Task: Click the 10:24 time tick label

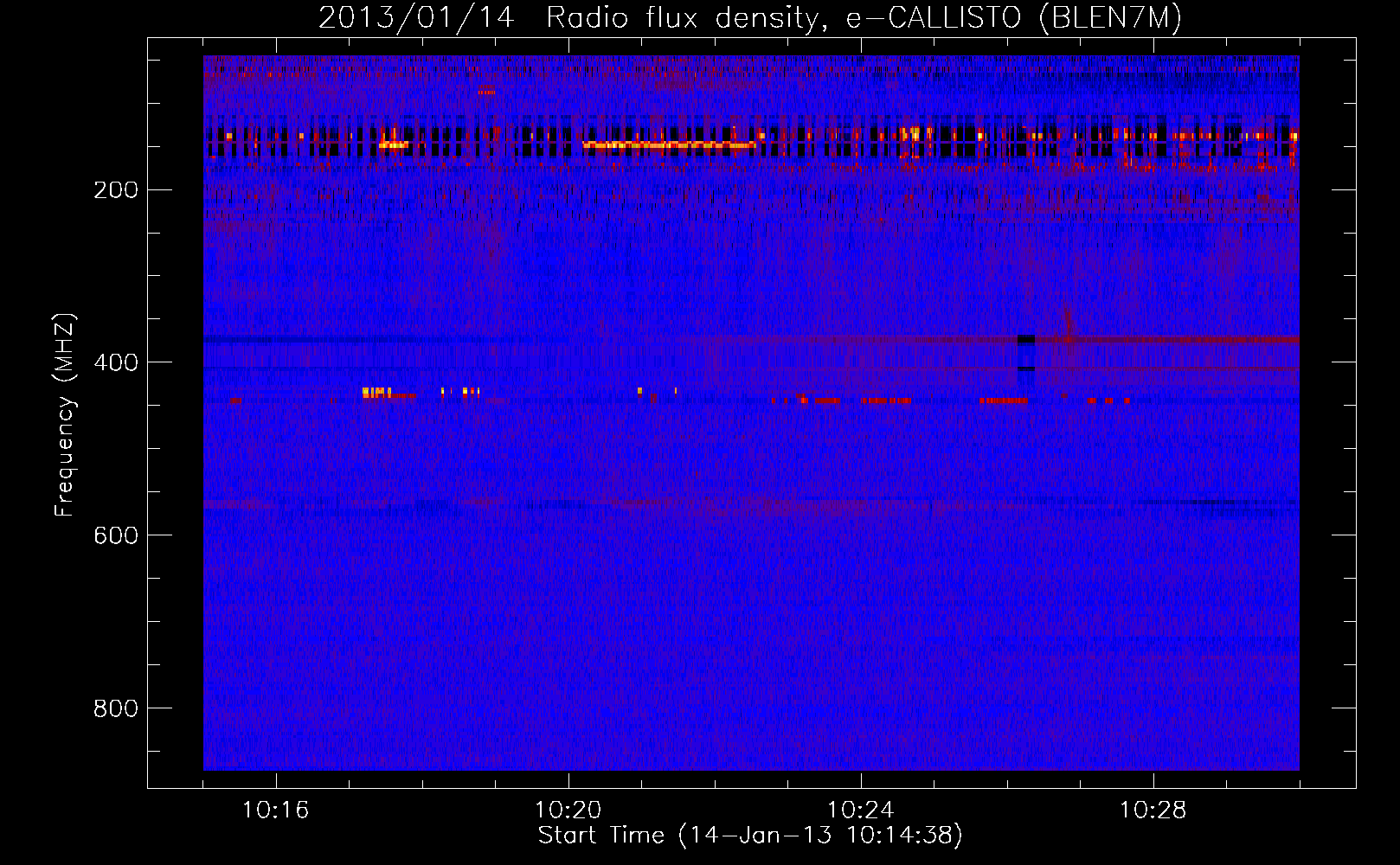Action: point(861,811)
